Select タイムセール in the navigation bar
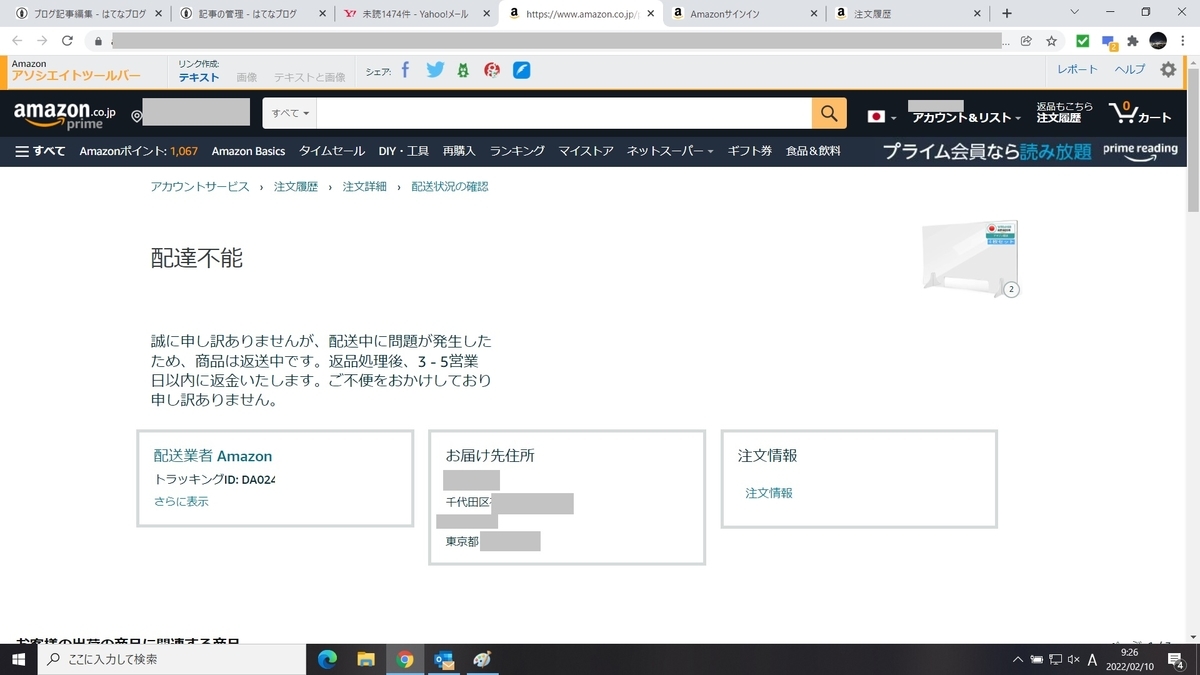Screen dimensions: 1200x675 click(331, 150)
